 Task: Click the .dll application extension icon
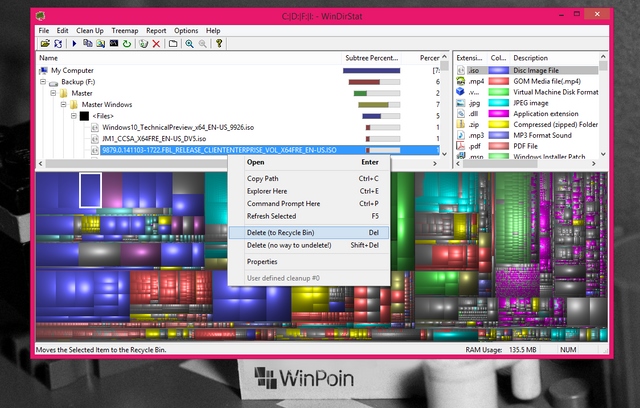point(461,113)
